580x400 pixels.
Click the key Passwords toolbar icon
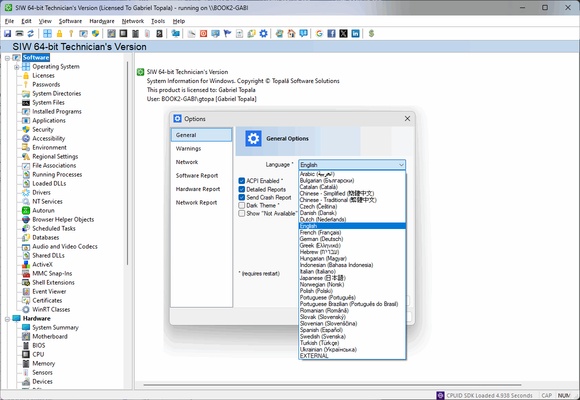point(71,34)
